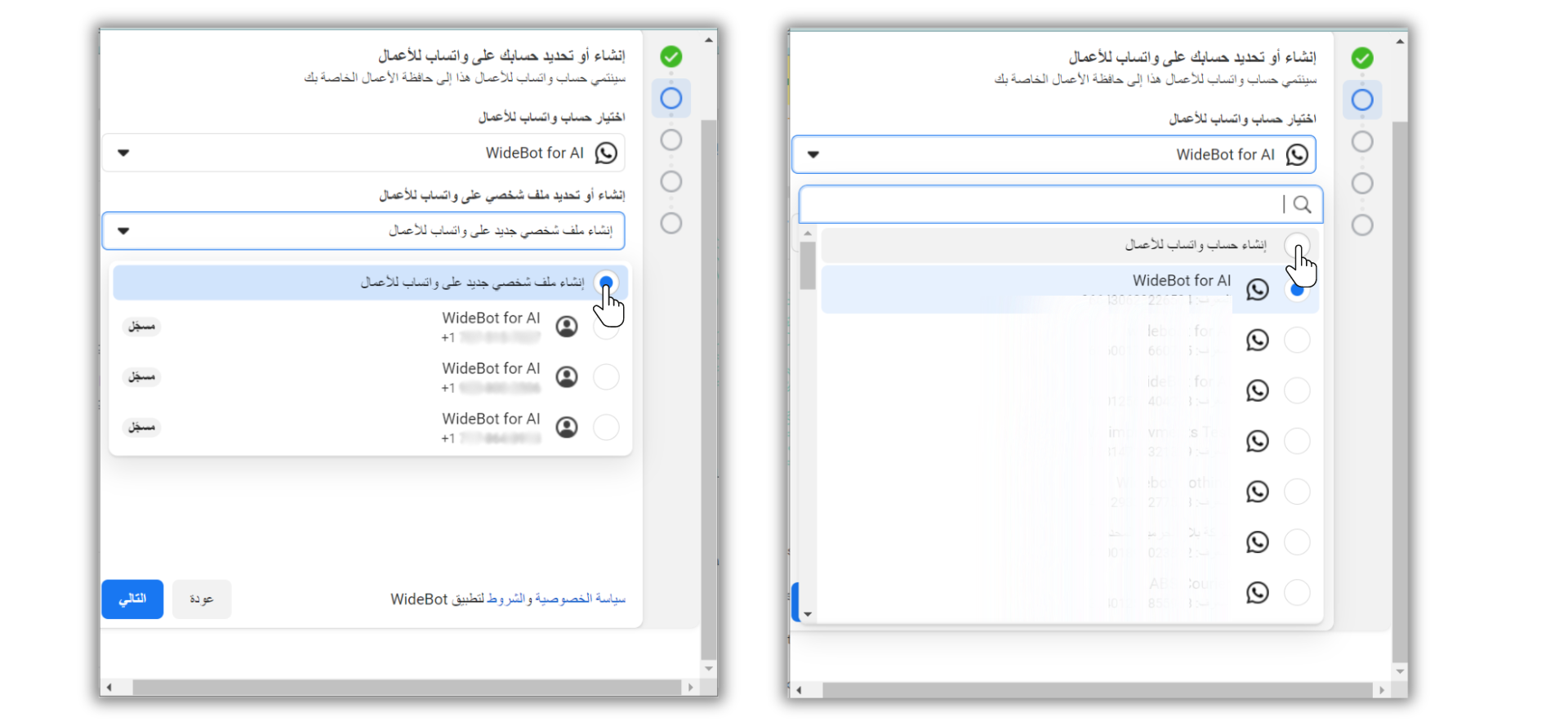Open right panel 'WideBot for AI' account dropdown
Image resolution: width=1568 pixels, height=726 pixels.
(x=1053, y=154)
